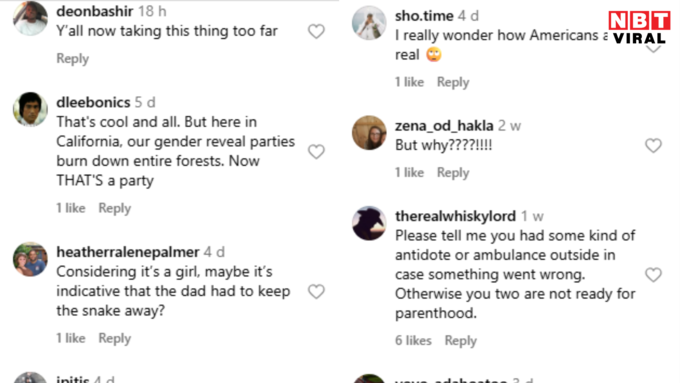Like deonbashir's comment with the heart
Screen dimensions: 680x383
[x=316, y=31]
